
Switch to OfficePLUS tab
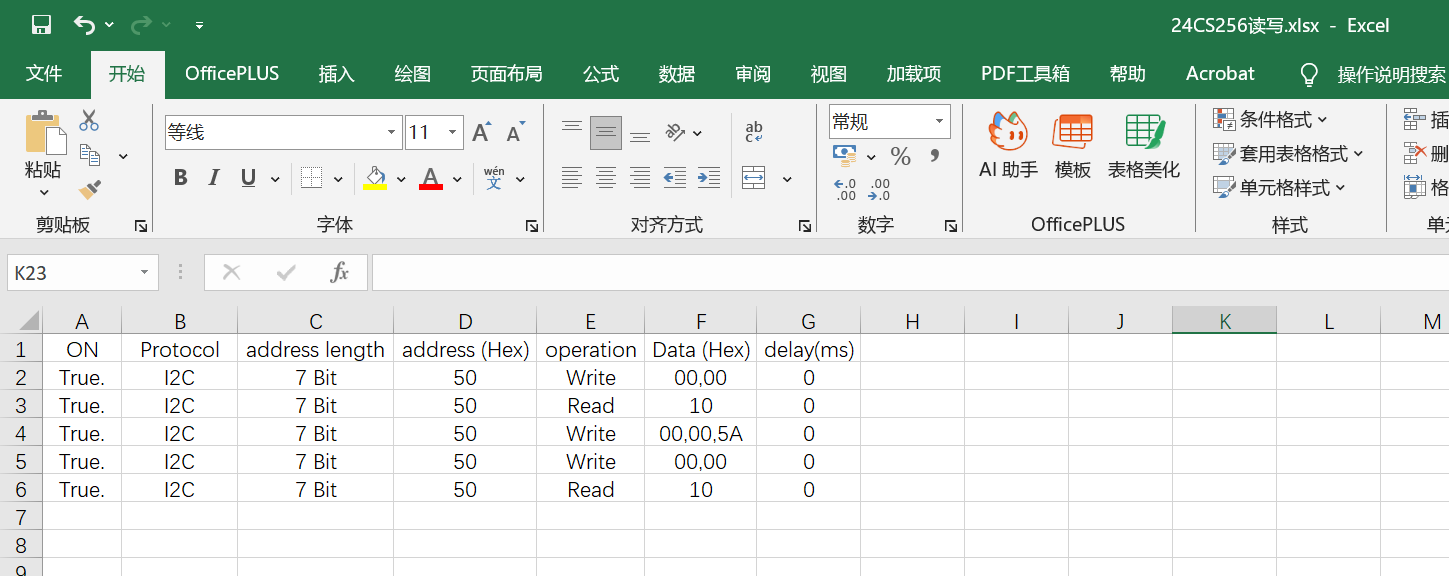(x=232, y=74)
